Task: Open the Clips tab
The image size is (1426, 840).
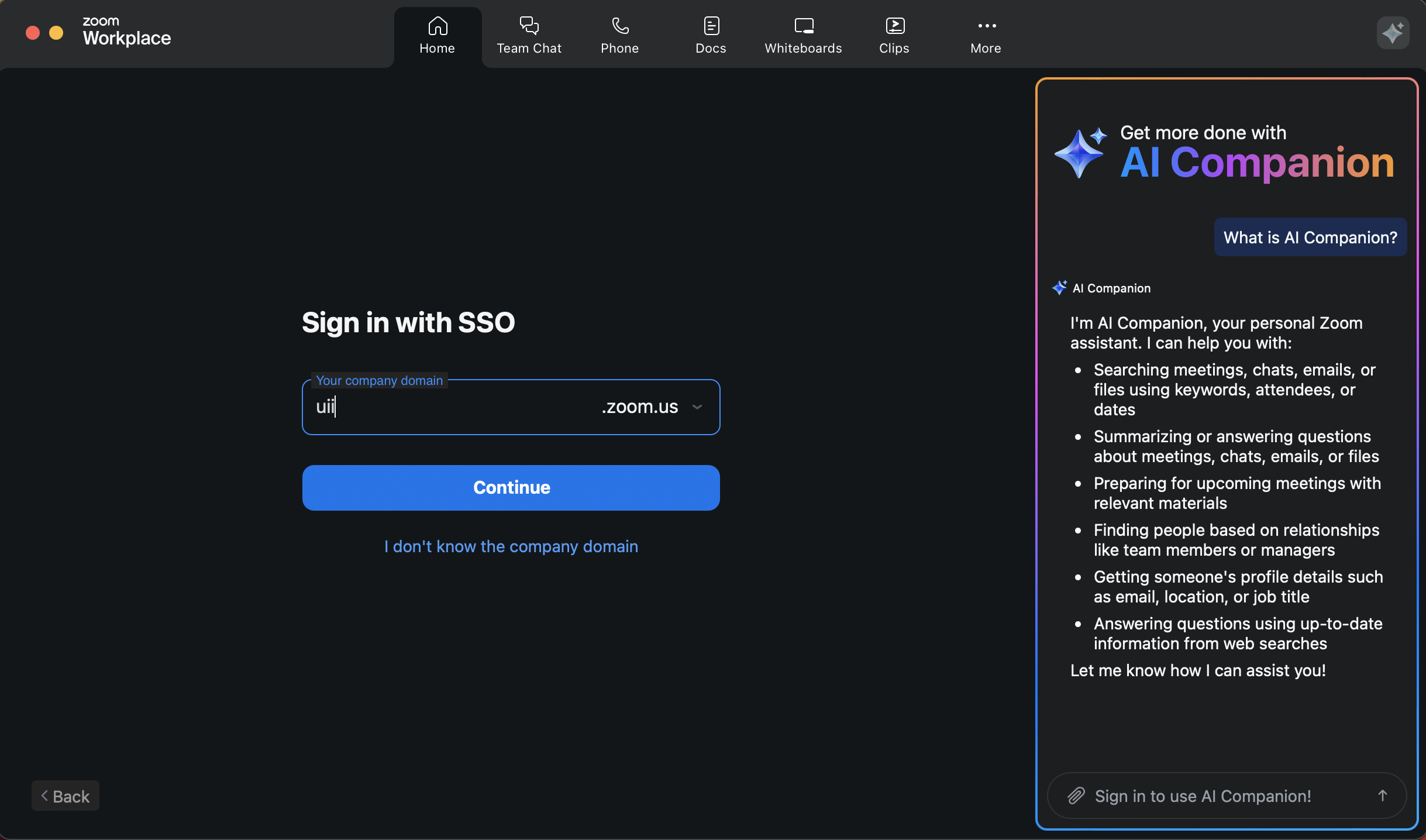Action: (x=894, y=35)
